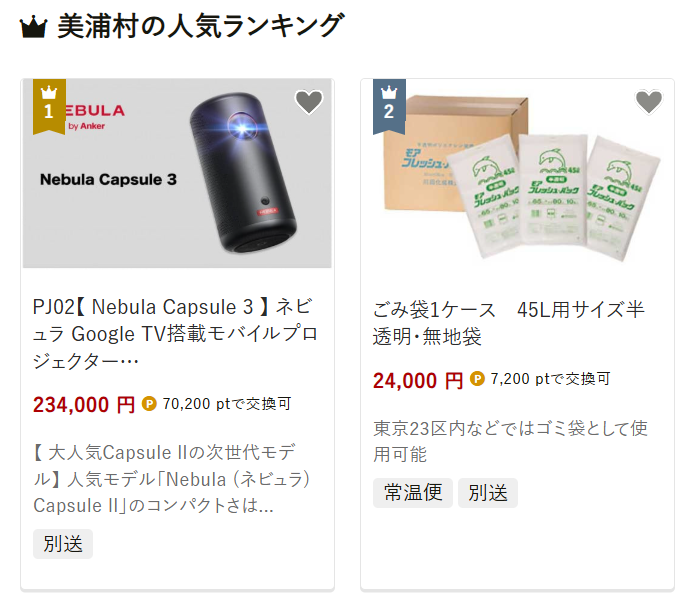
Task: Open the garbage bags product image
Action: click(x=517, y=173)
